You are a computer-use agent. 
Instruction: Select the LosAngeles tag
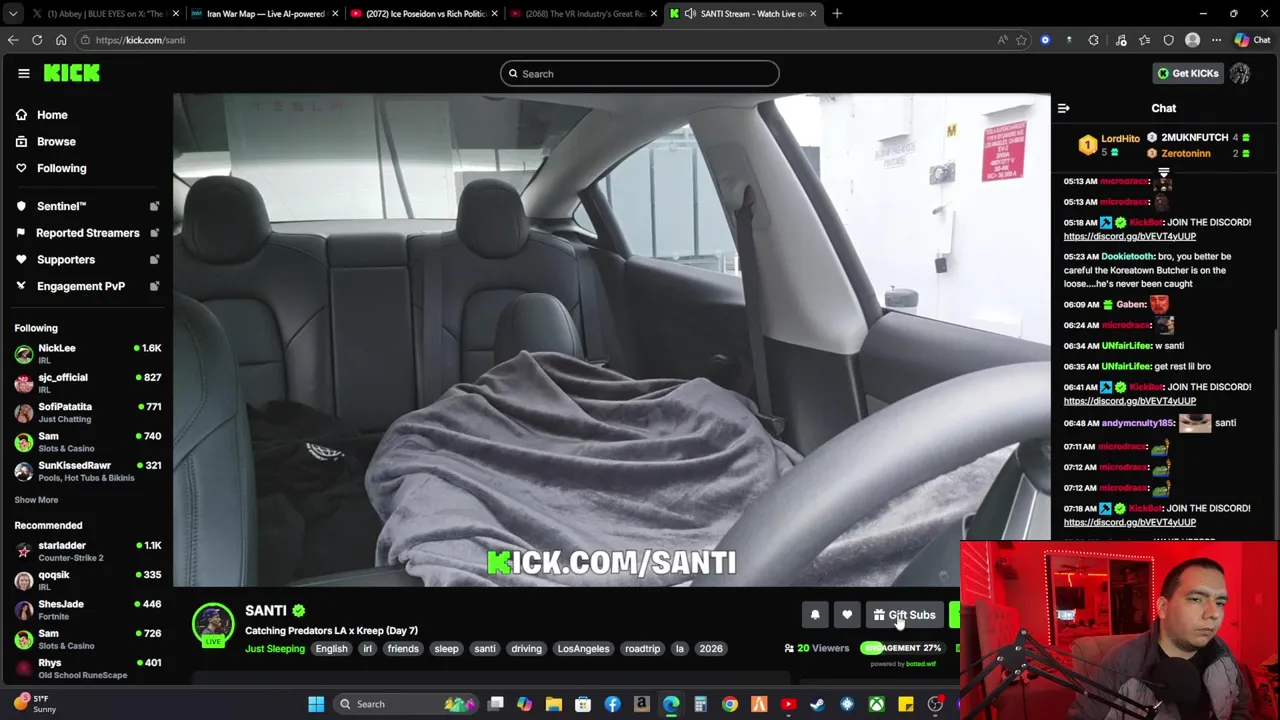(x=583, y=649)
